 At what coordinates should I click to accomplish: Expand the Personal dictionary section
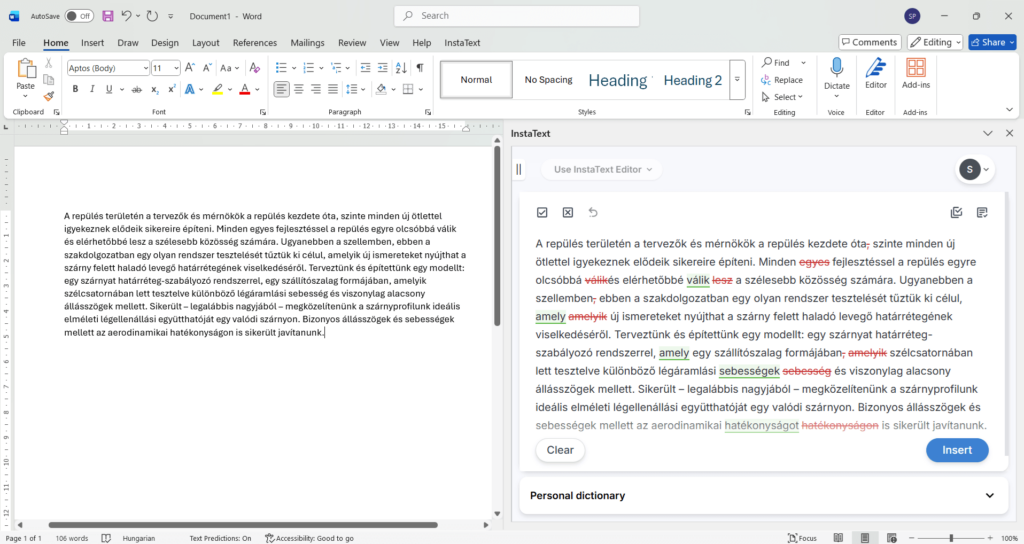click(x=989, y=495)
